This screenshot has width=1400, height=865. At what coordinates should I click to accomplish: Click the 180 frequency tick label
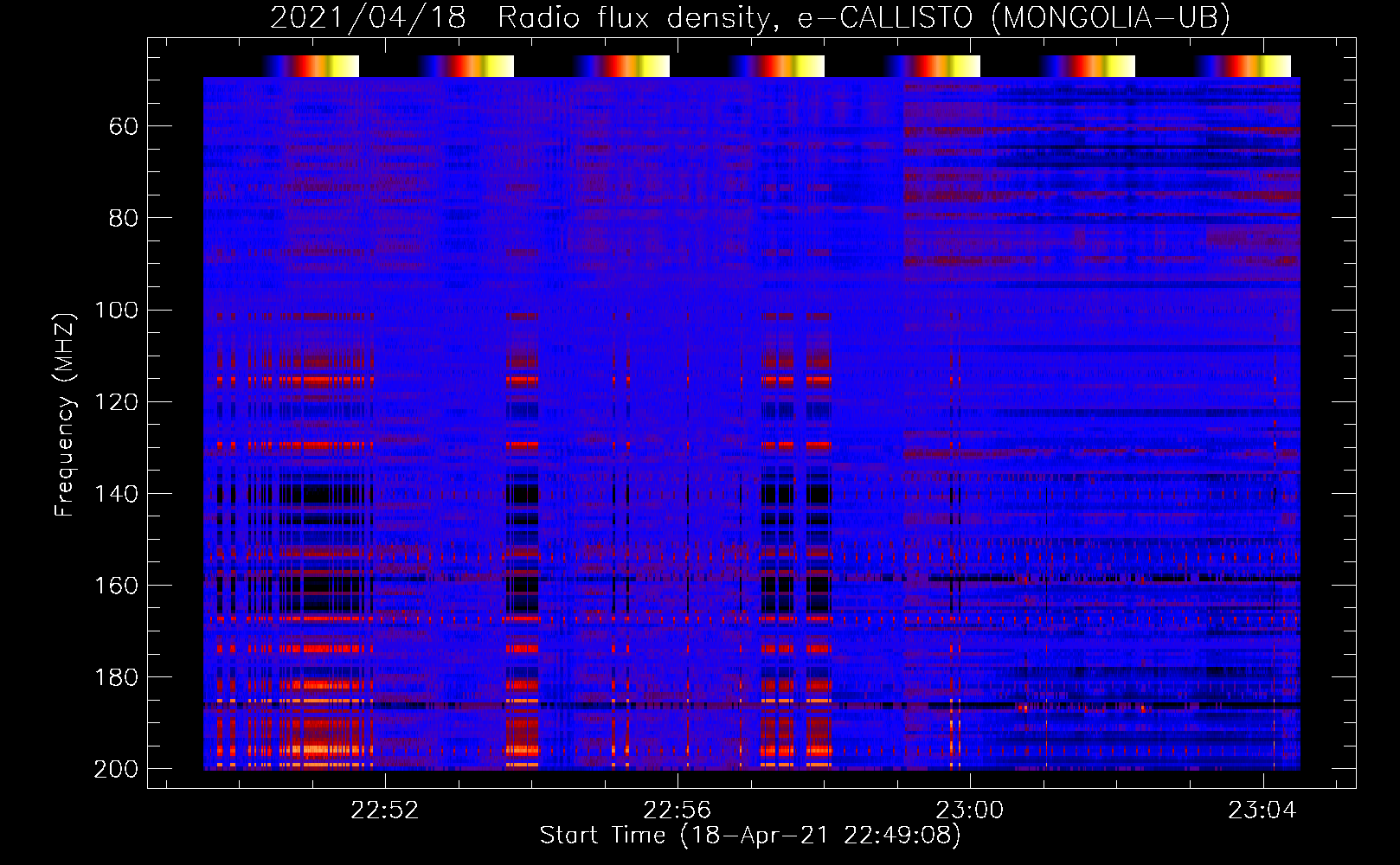[x=117, y=677]
